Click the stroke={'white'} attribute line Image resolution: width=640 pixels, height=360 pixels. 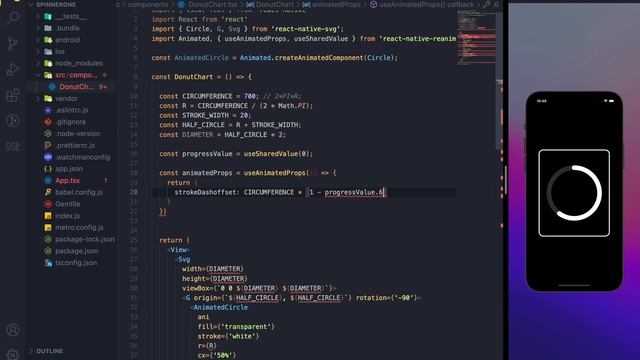tap(228, 336)
